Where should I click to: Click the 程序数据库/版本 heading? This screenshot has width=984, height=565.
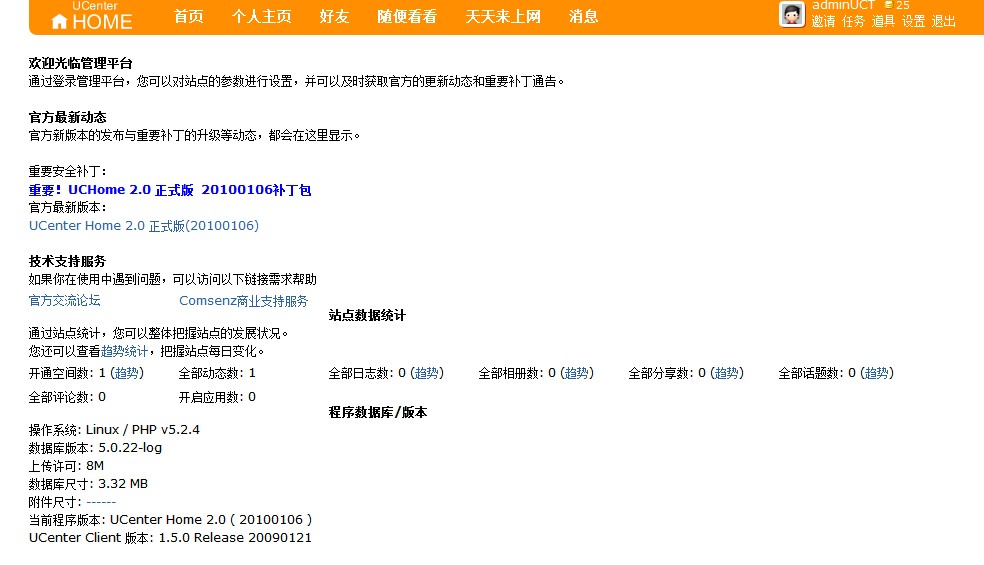coord(378,412)
